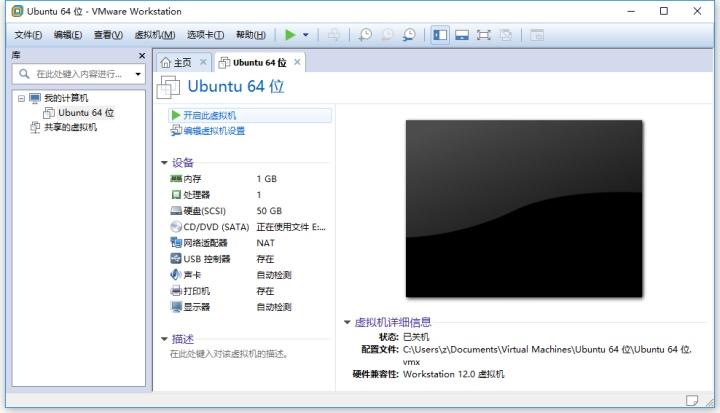
Task: Click 1 GB memory value
Action: 267,179
